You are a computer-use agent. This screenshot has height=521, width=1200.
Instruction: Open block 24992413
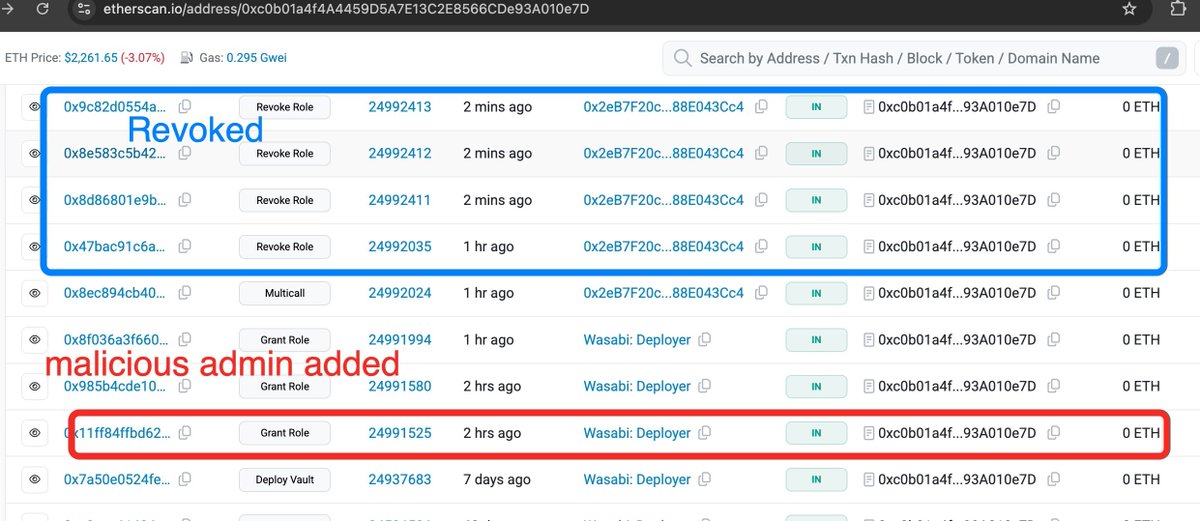400,107
